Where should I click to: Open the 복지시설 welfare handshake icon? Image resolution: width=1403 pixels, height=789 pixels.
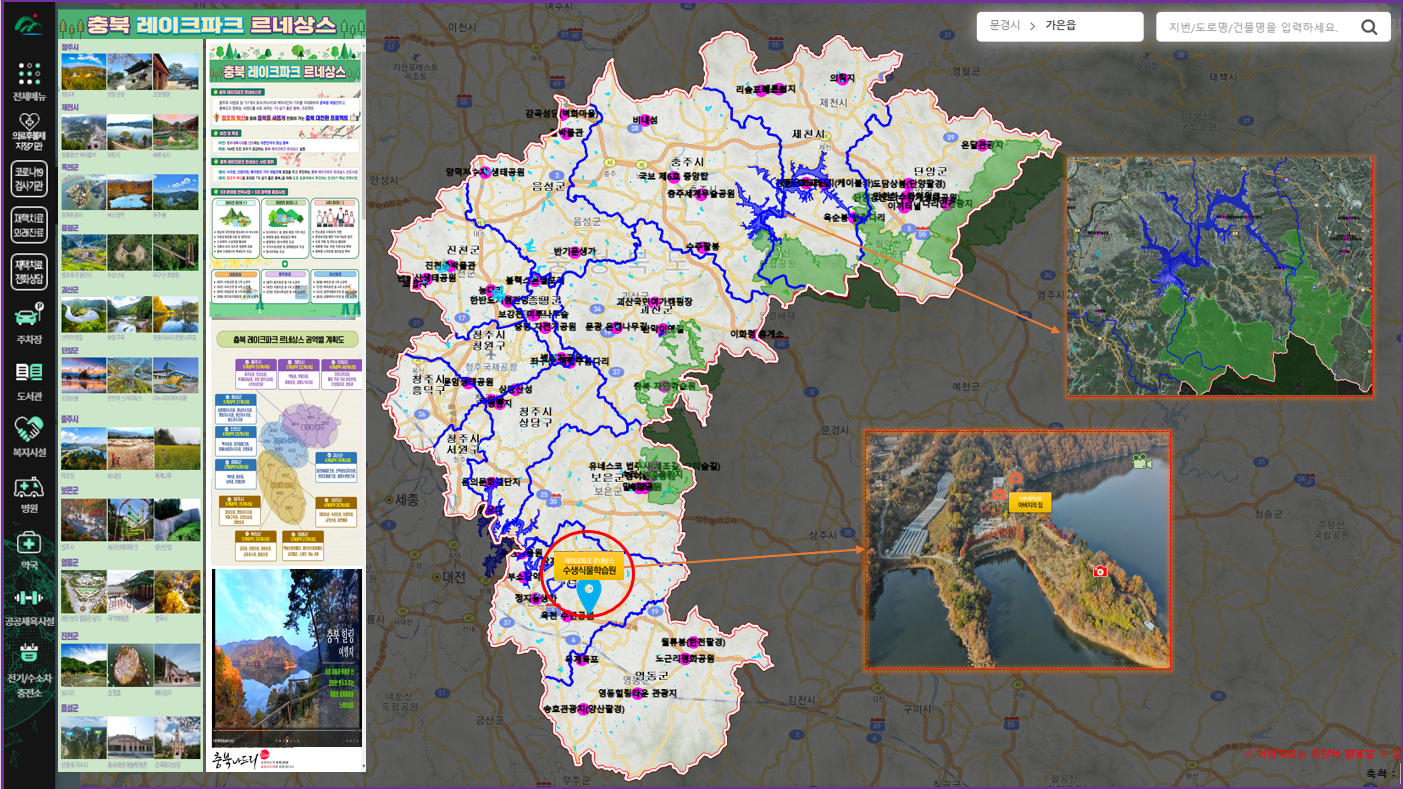[x=29, y=430]
